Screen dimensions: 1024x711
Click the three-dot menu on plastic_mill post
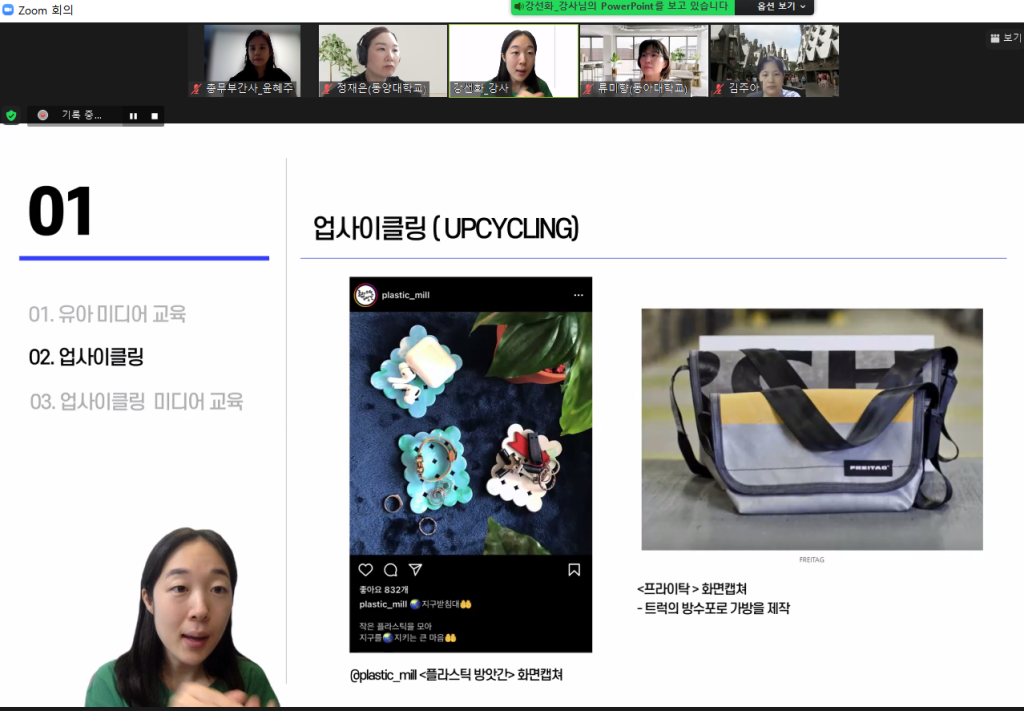[x=579, y=295]
